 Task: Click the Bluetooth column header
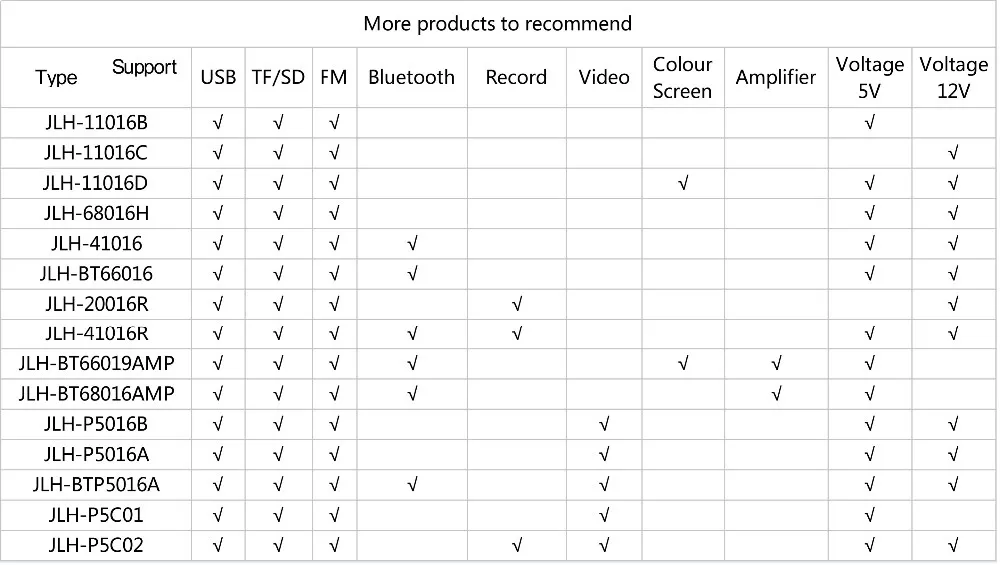pos(411,77)
